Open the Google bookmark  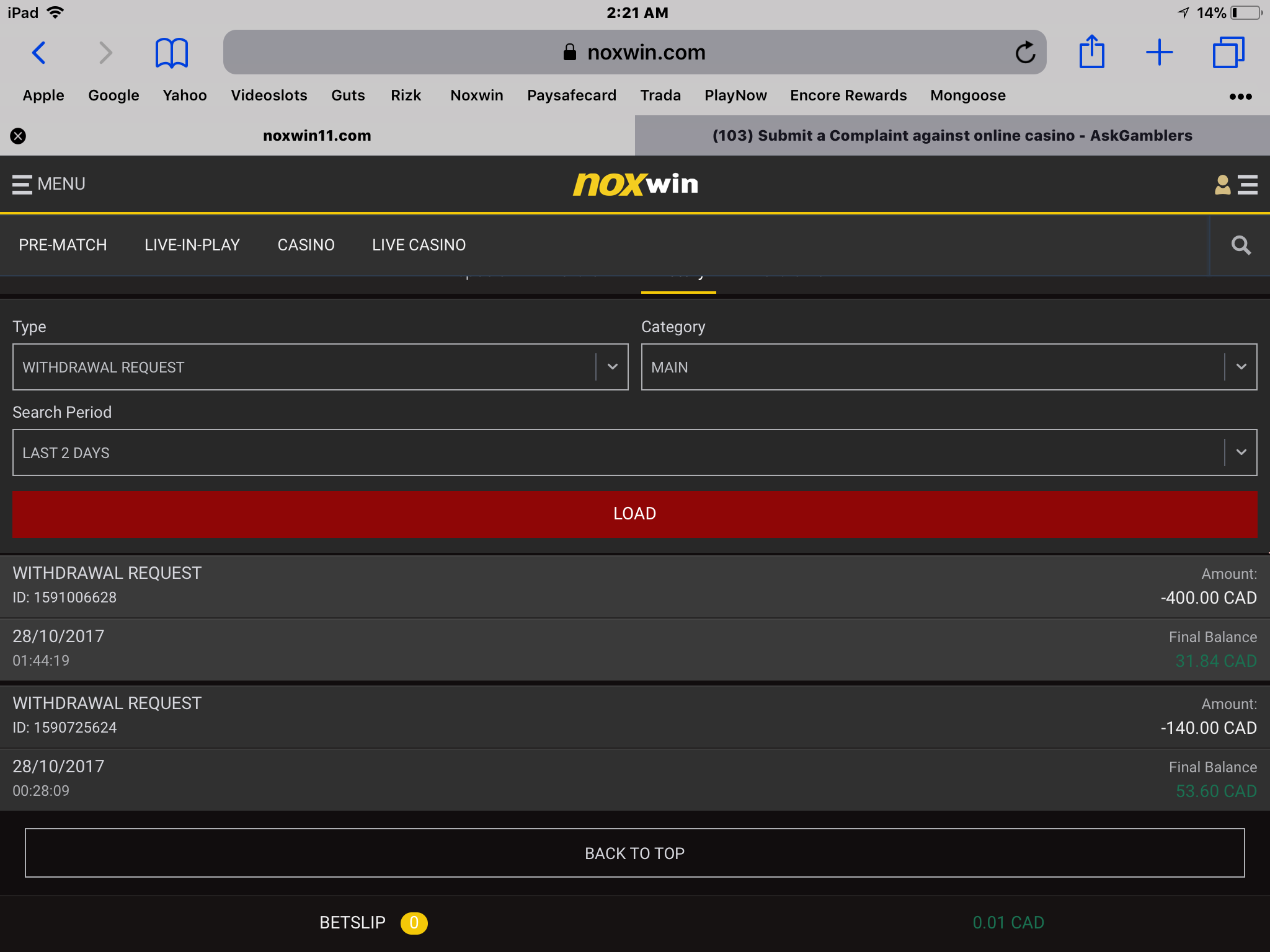(113, 95)
